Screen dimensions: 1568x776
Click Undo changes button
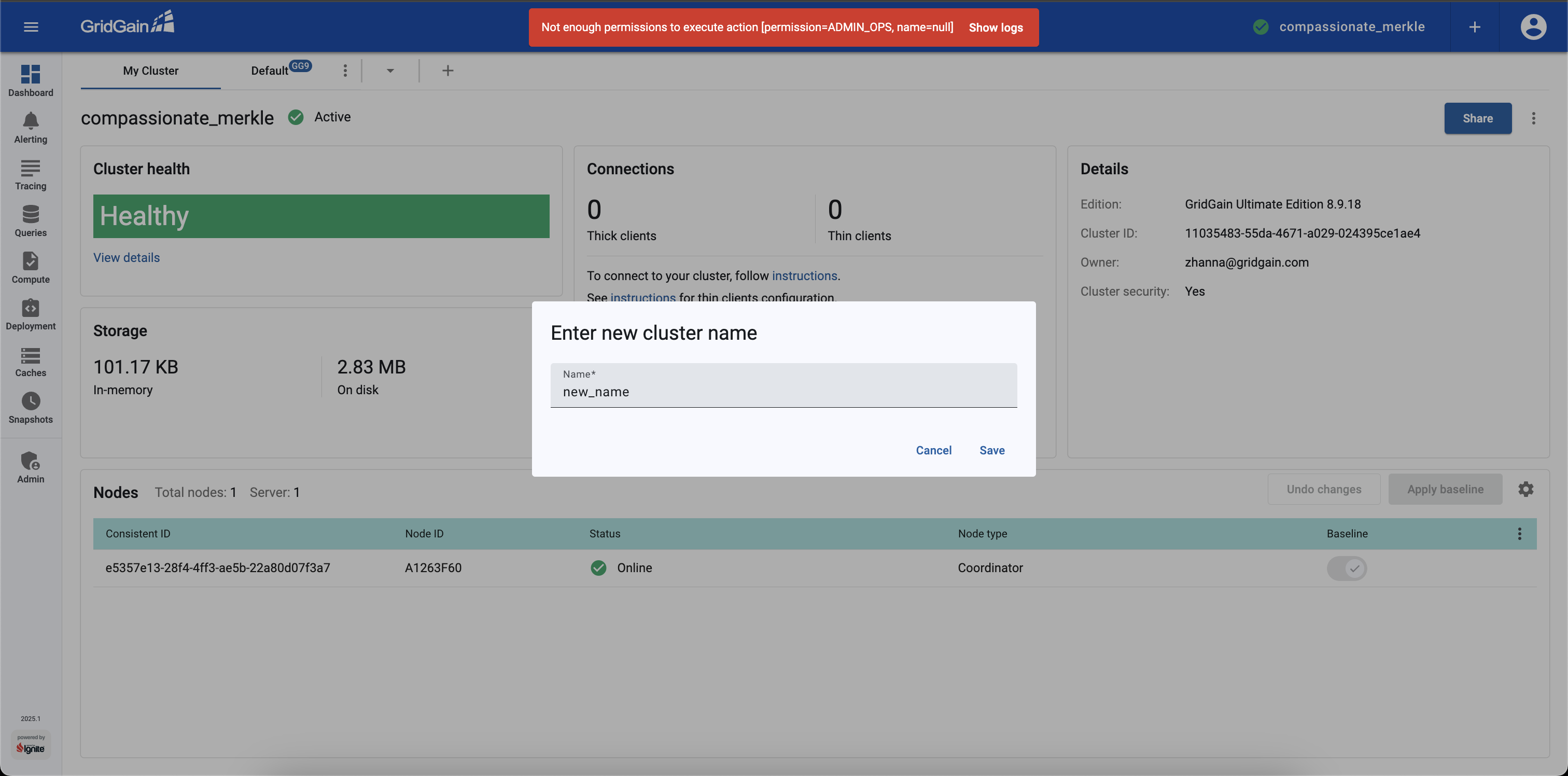[1324, 489]
